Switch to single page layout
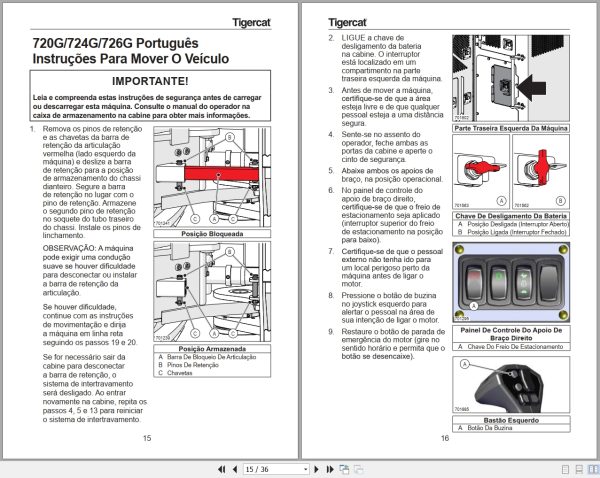 coord(565,470)
